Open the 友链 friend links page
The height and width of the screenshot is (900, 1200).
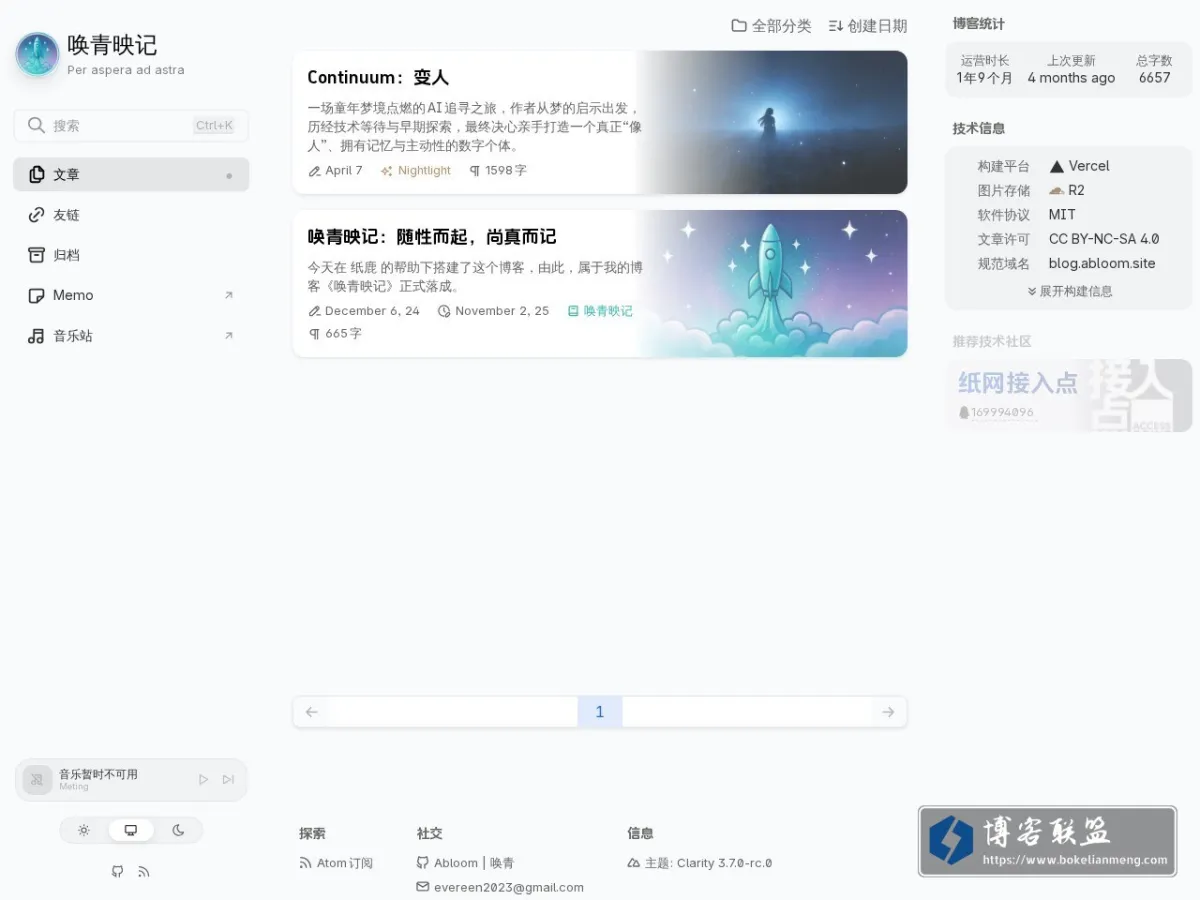(x=131, y=214)
